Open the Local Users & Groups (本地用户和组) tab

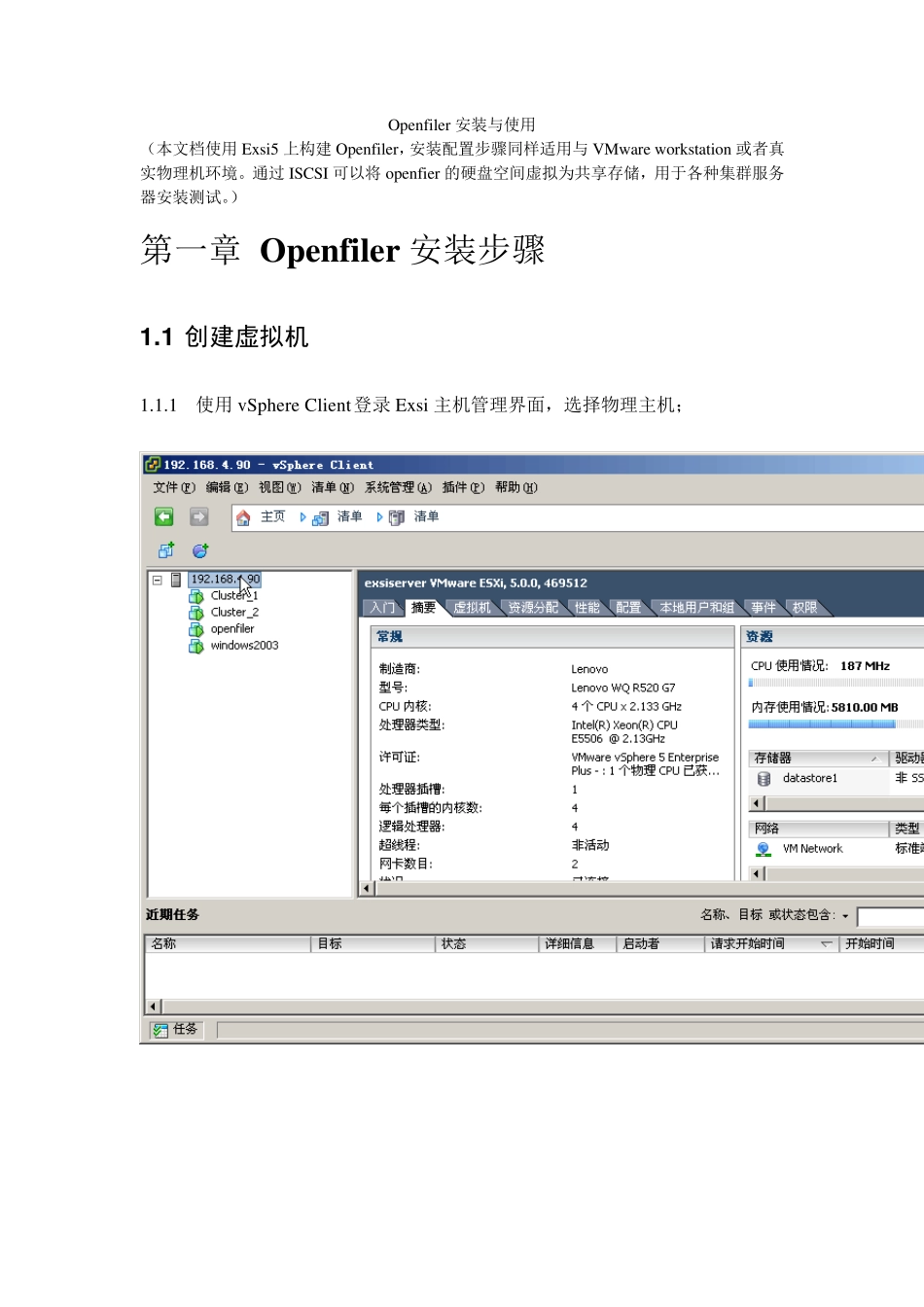(696, 608)
